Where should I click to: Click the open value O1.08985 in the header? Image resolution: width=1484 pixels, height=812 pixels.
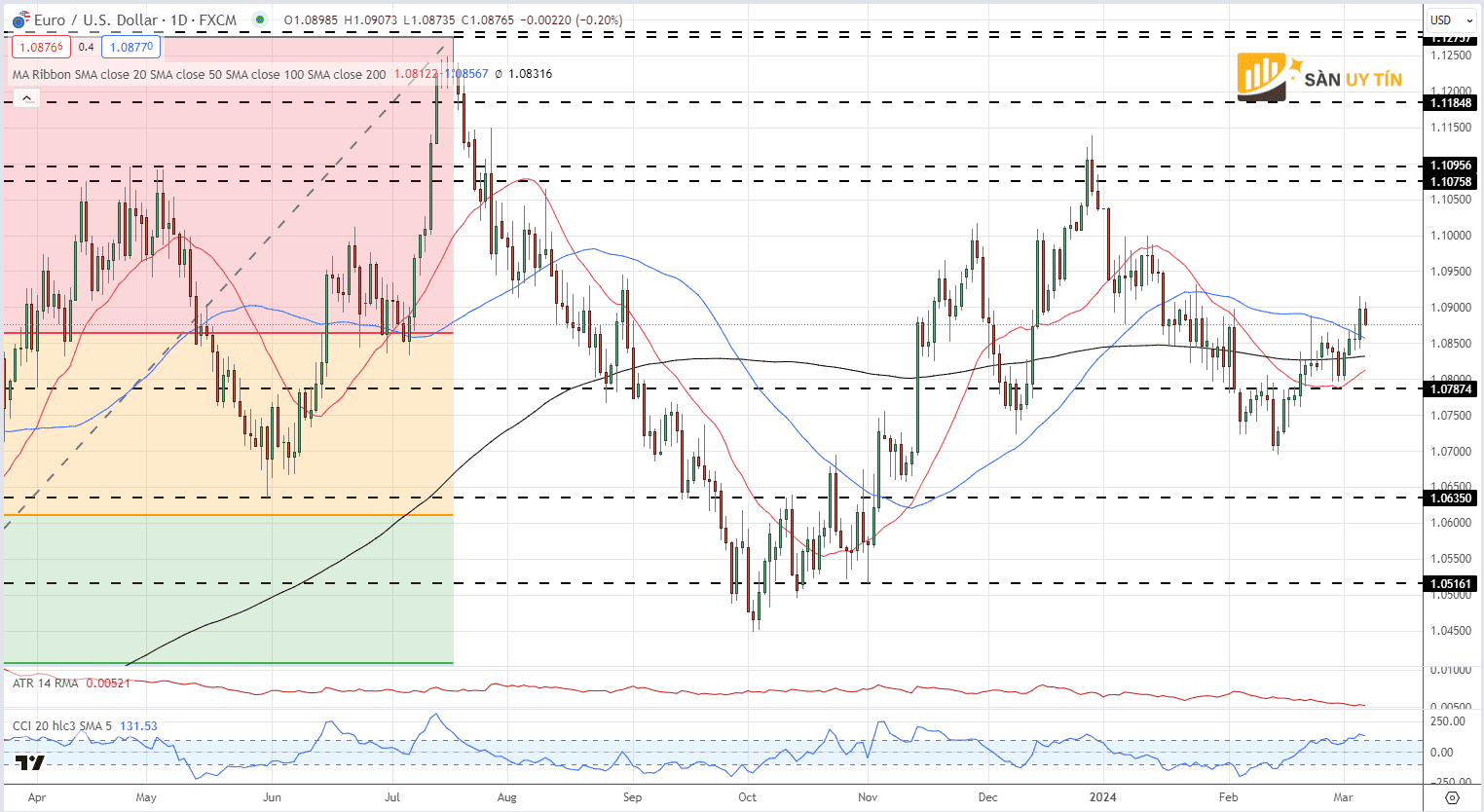[312, 19]
